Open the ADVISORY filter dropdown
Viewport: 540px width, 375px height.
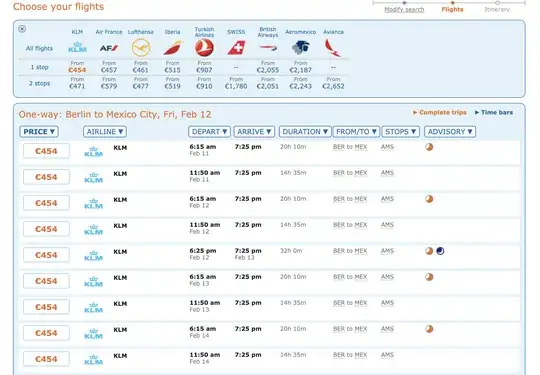click(450, 132)
